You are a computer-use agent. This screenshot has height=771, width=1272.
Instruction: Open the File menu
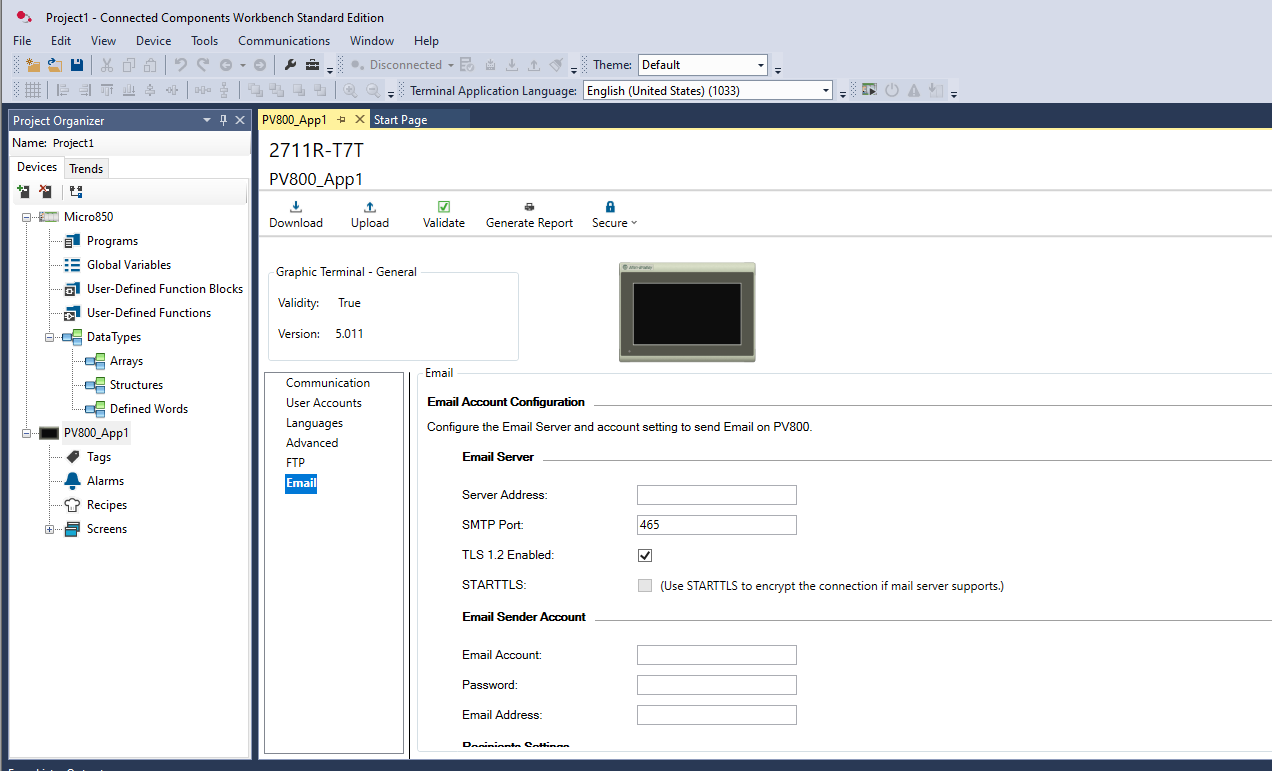(22, 41)
